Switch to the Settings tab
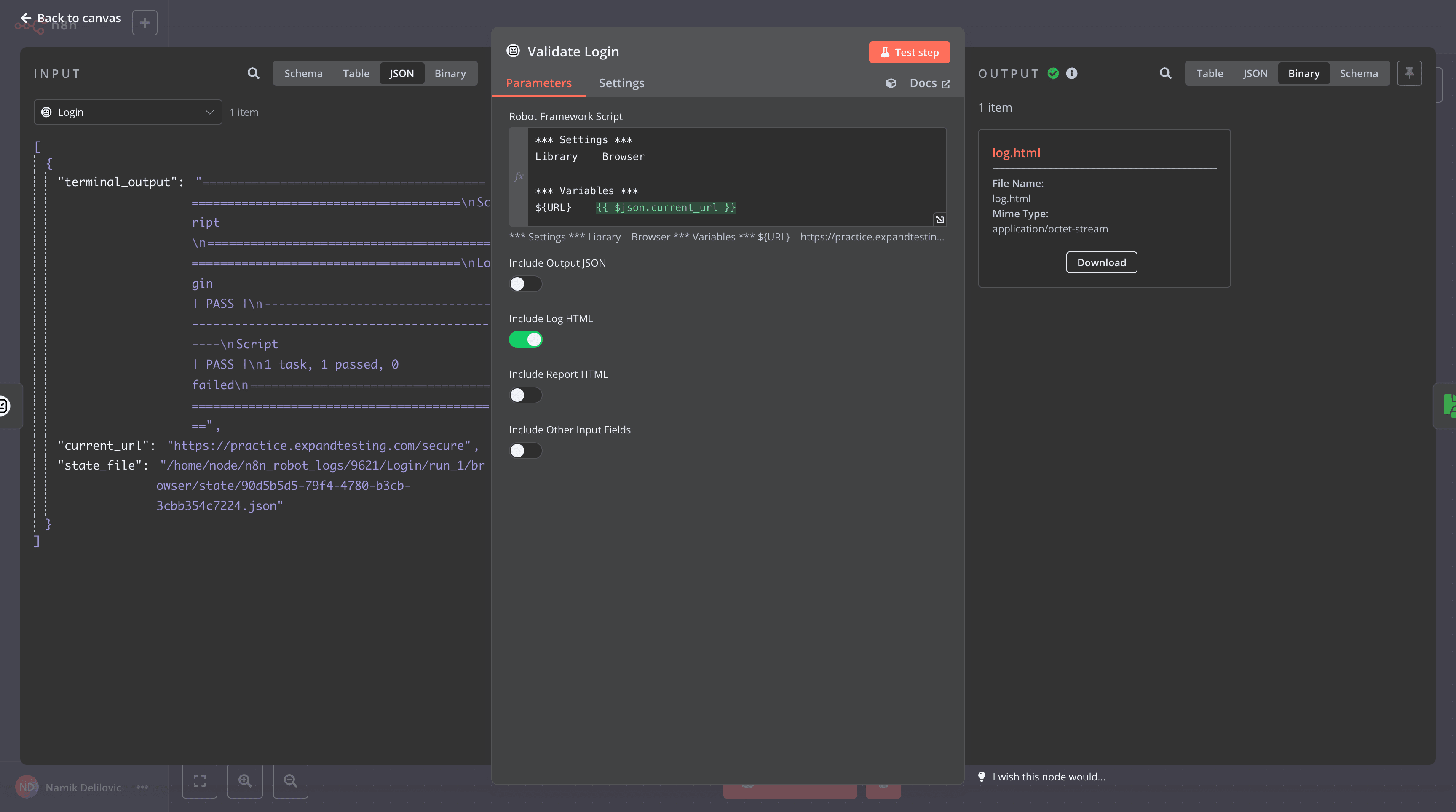This screenshot has height=812, width=1456. coord(621,83)
